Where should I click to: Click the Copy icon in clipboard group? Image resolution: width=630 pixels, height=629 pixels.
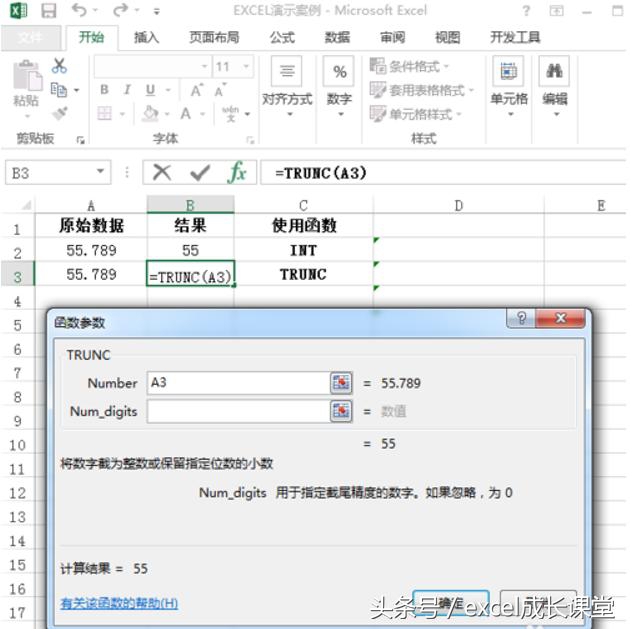[59, 90]
